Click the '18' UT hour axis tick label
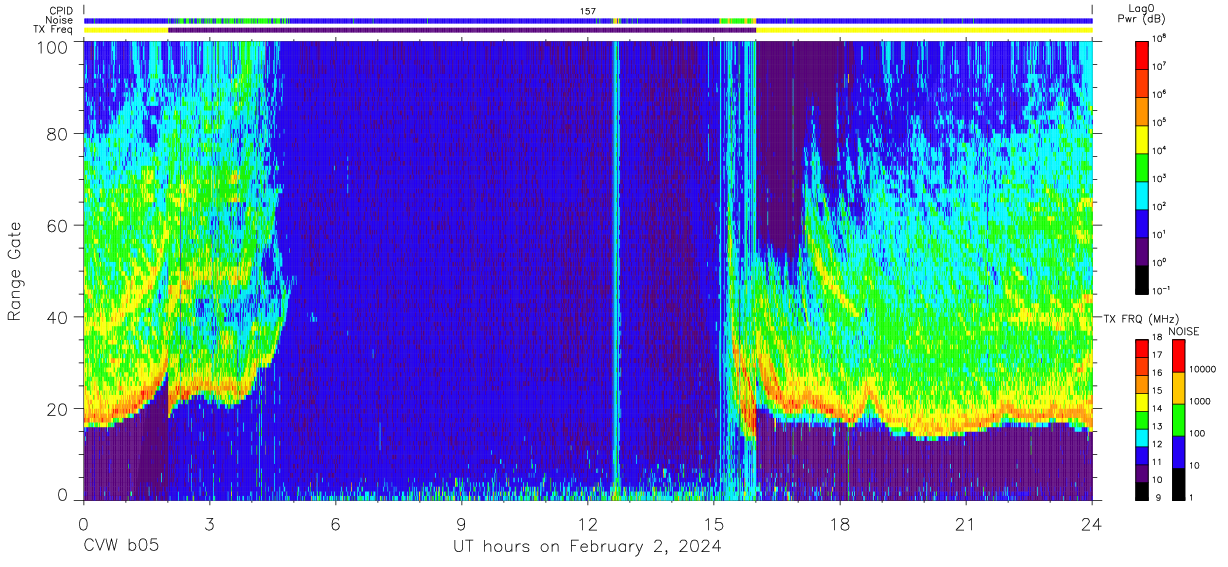 point(840,523)
